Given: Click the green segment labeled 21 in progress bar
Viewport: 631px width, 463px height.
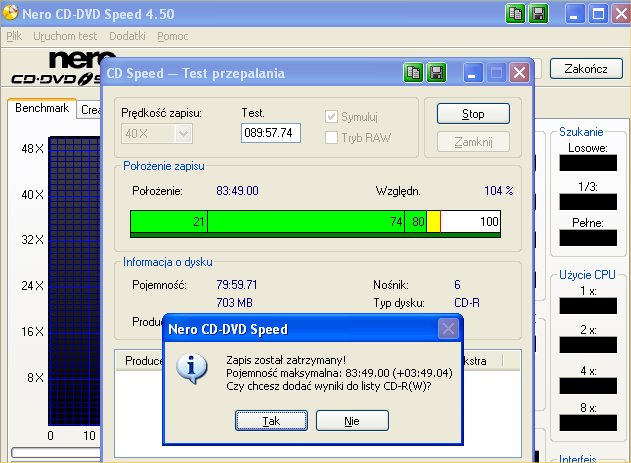Looking at the screenshot, I should [169, 222].
